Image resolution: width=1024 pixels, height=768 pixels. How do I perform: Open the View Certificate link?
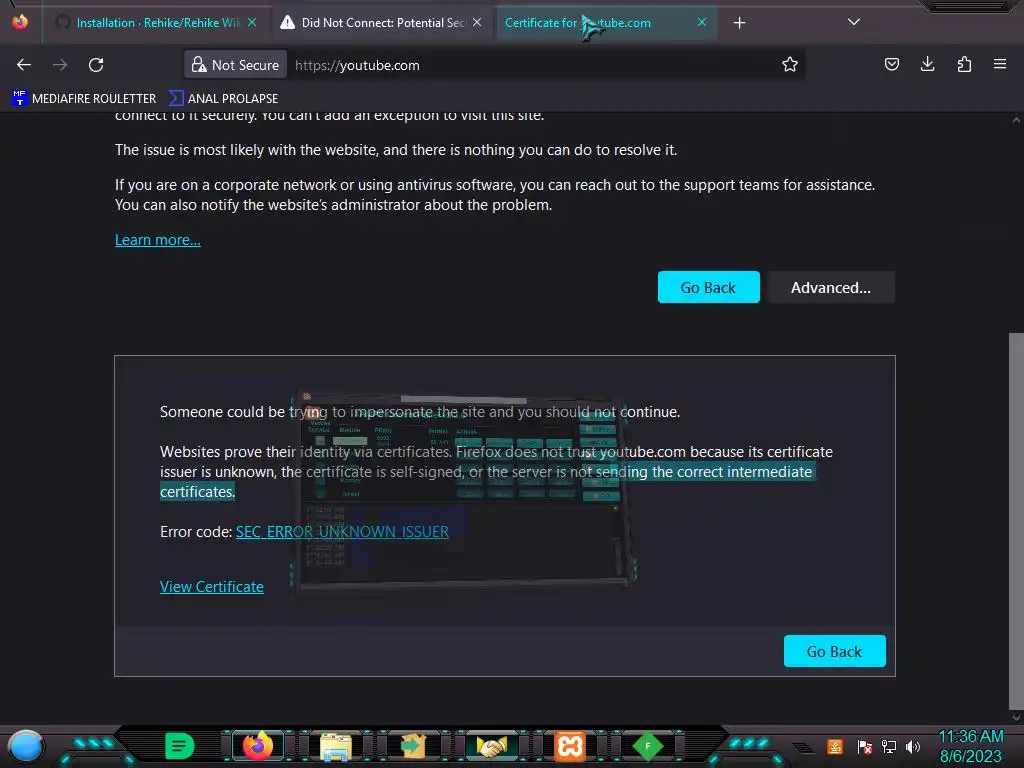(x=212, y=586)
